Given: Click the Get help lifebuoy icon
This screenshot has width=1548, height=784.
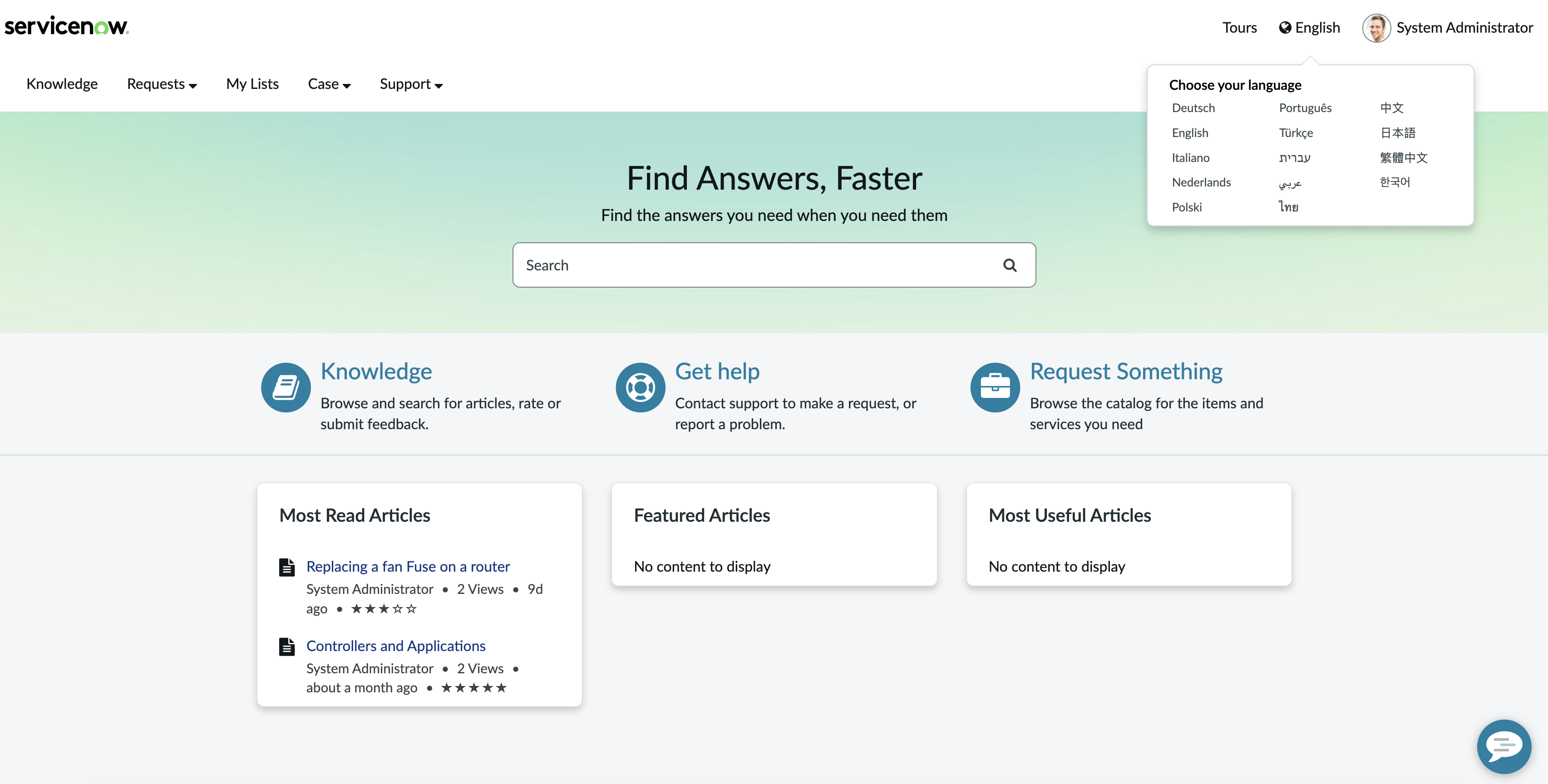Looking at the screenshot, I should click(640, 387).
